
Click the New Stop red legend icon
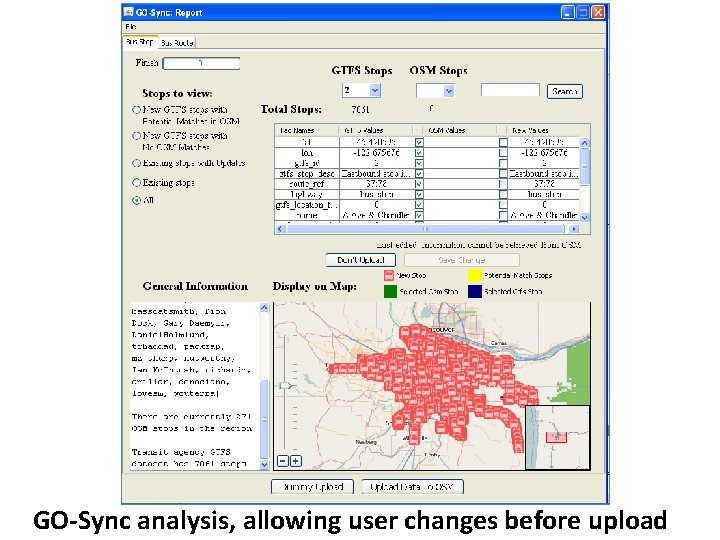(x=388, y=276)
